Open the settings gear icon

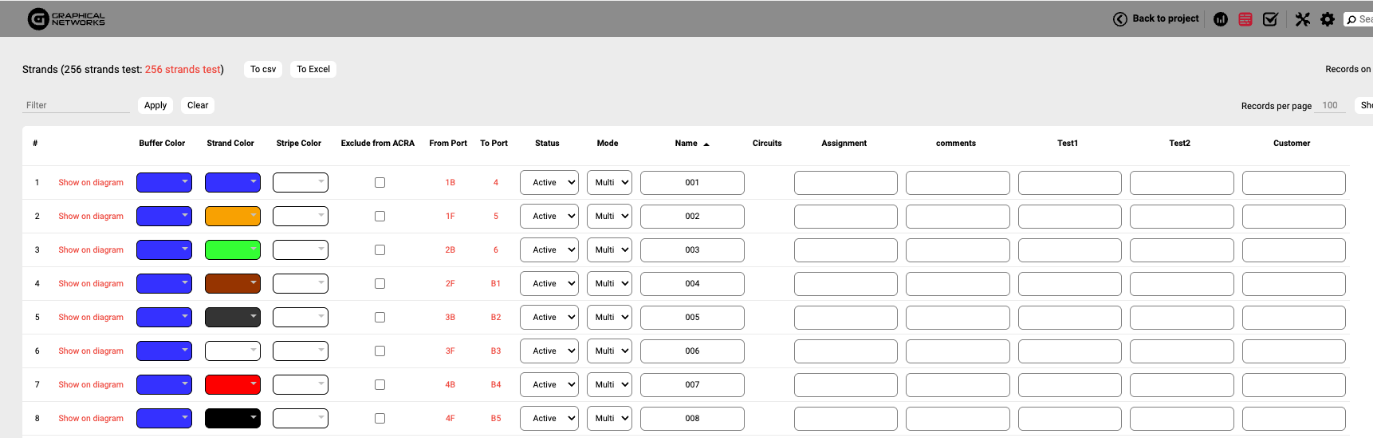tap(1327, 19)
